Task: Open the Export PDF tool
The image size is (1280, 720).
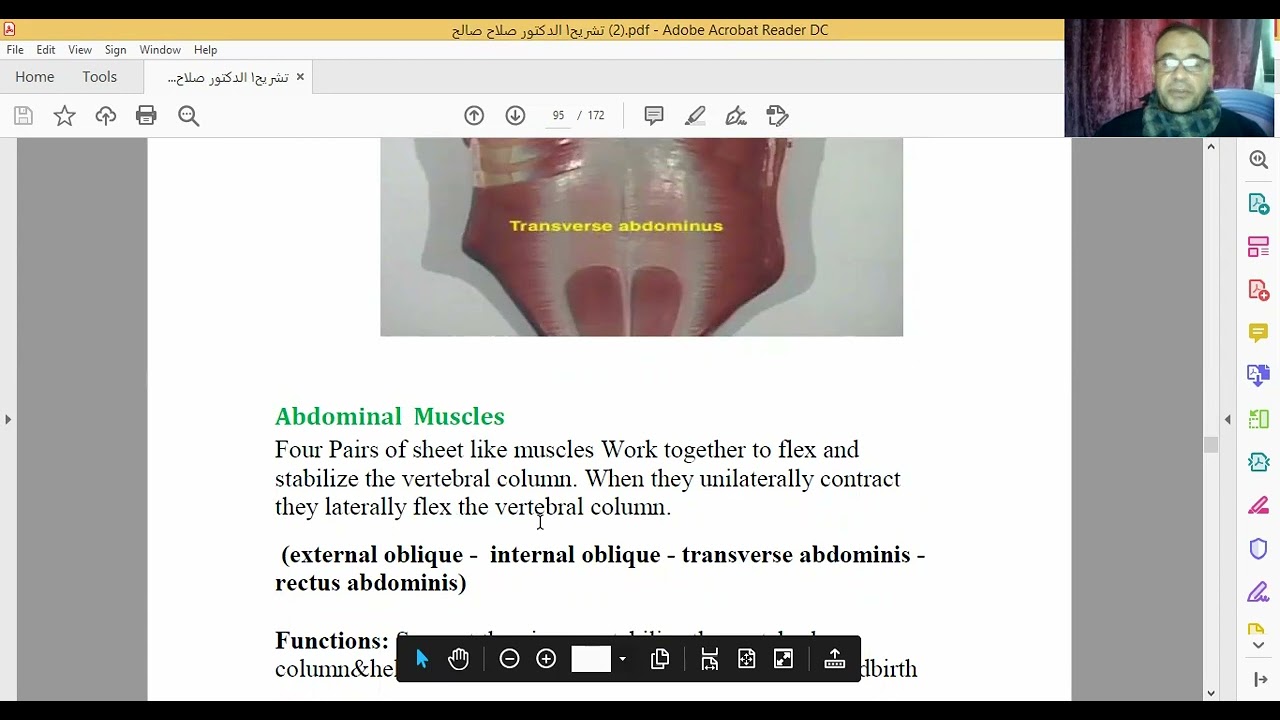Action: click(x=1259, y=203)
